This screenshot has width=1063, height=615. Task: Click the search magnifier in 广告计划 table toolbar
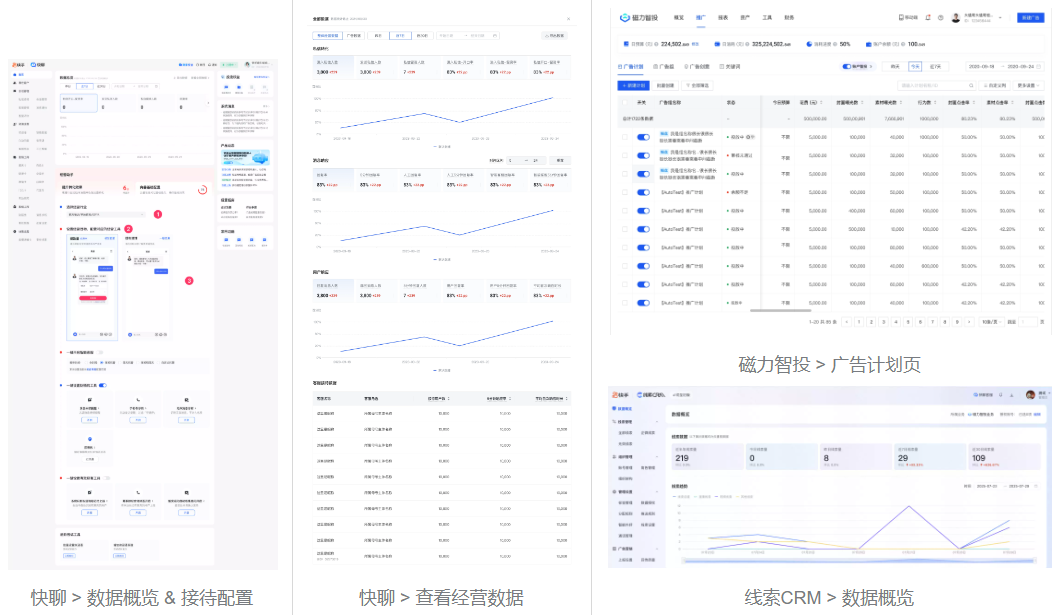pos(971,85)
